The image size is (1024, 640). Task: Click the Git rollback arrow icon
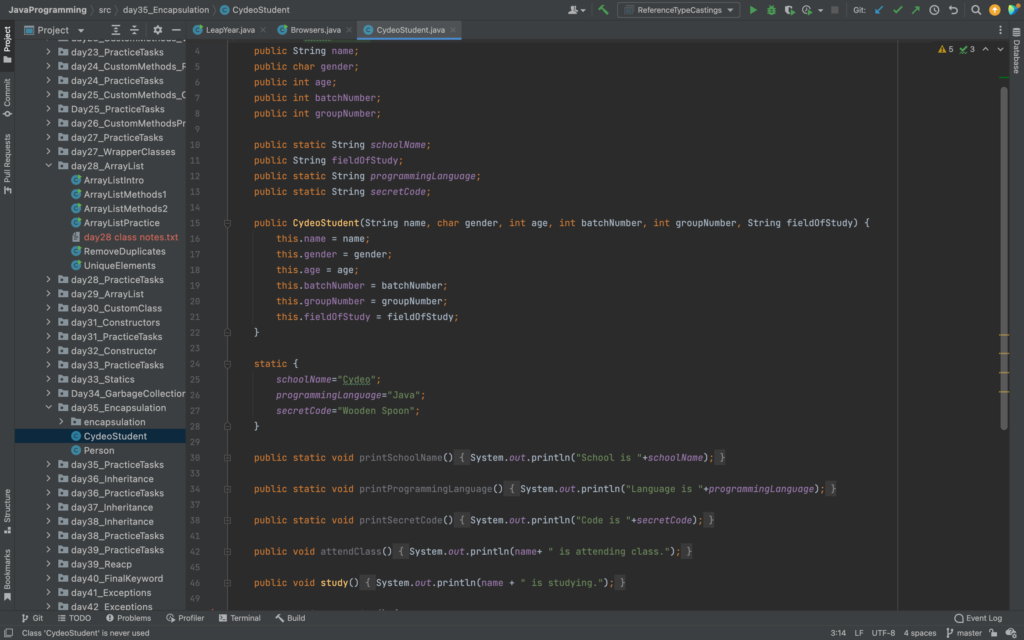tap(952, 10)
